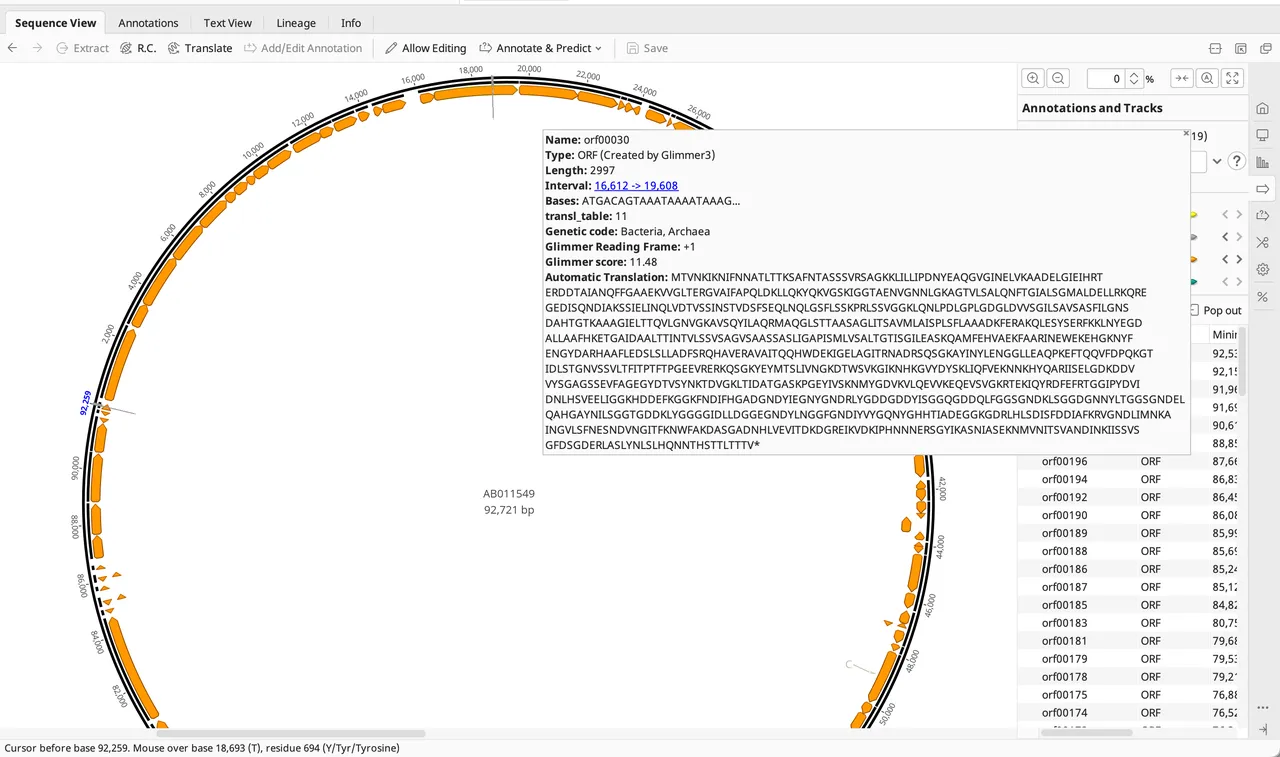This screenshot has width=1280, height=757.
Task: Go to next annotation in orange type row
Action: pyautogui.click(x=1240, y=259)
